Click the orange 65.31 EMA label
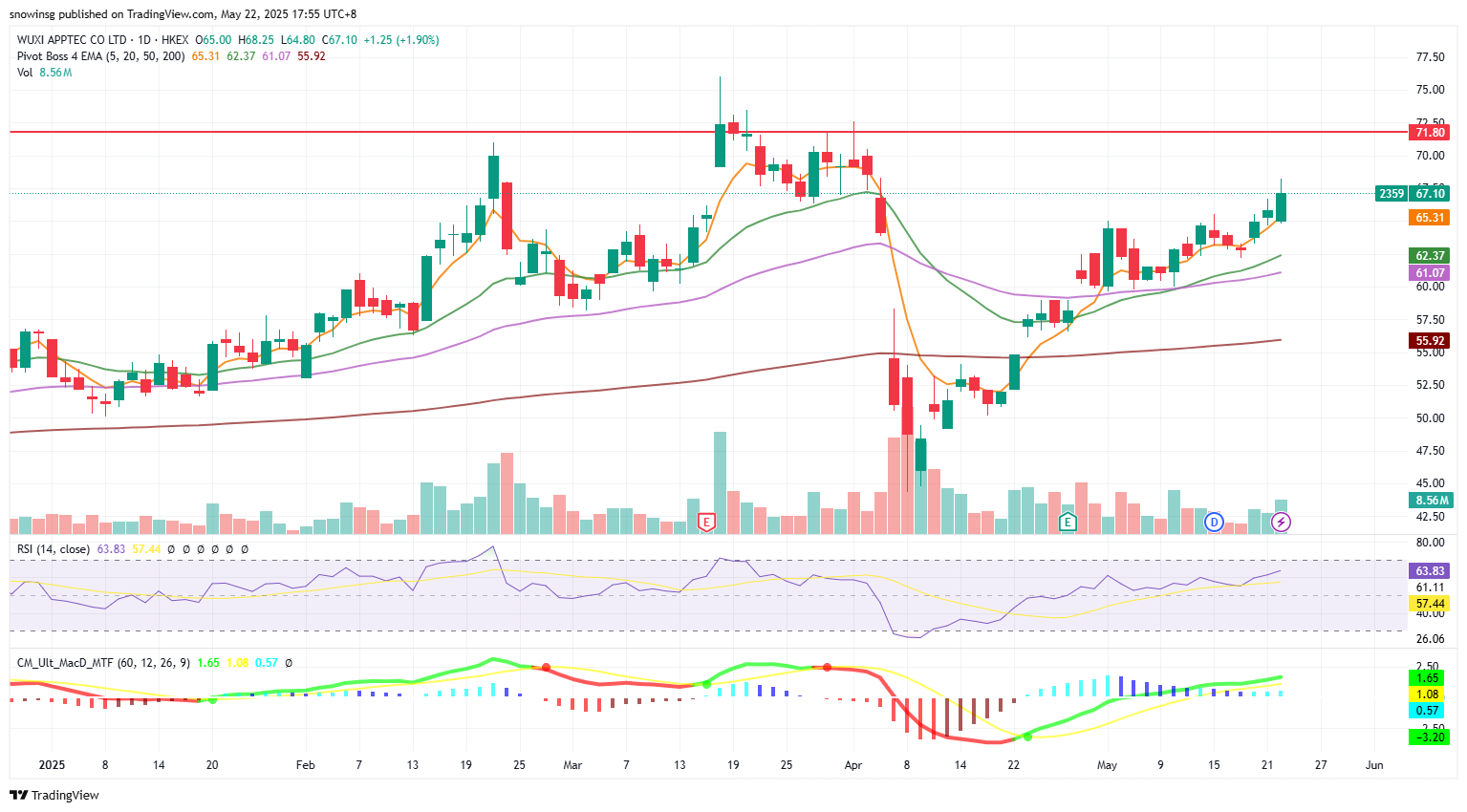This screenshot has width=1467, height=812. [x=1430, y=218]
